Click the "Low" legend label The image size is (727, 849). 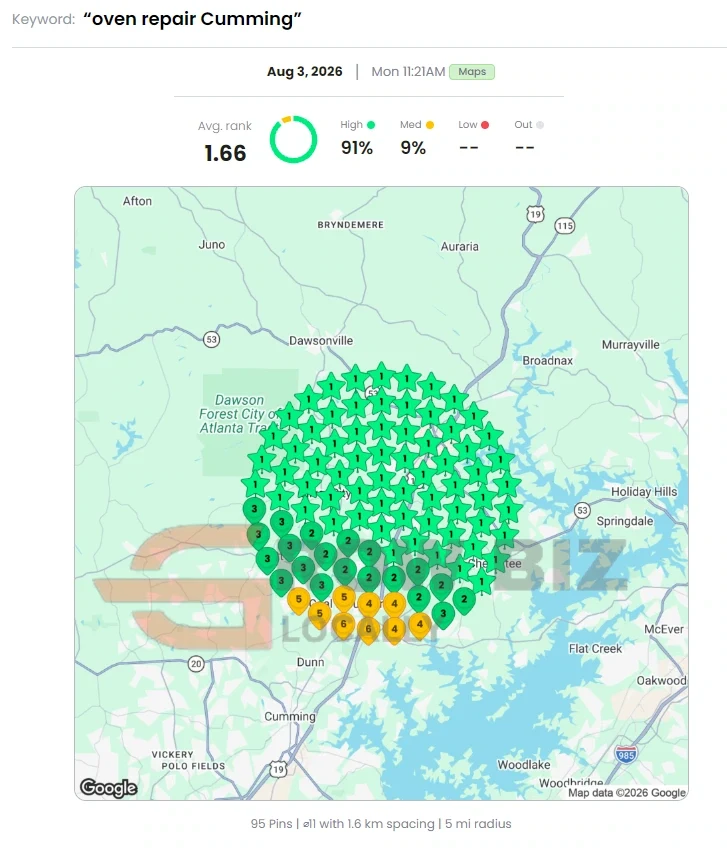(x=468, y=125)
